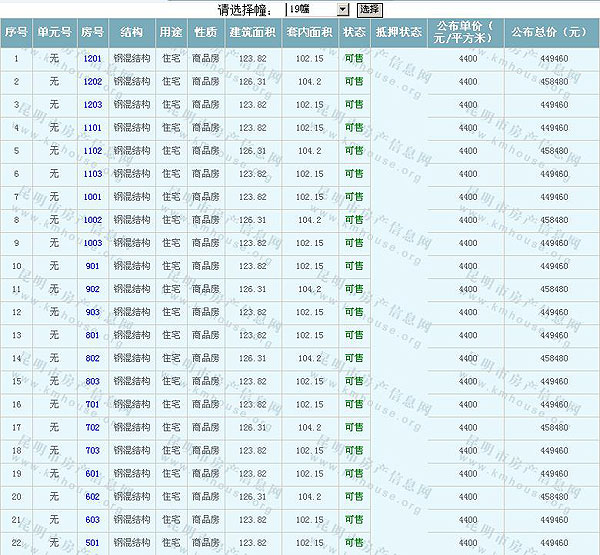Image resolution: width=600 pixels, height=555 pixels.
Task: Open room 1102 details link
Action: coord(92,151)
